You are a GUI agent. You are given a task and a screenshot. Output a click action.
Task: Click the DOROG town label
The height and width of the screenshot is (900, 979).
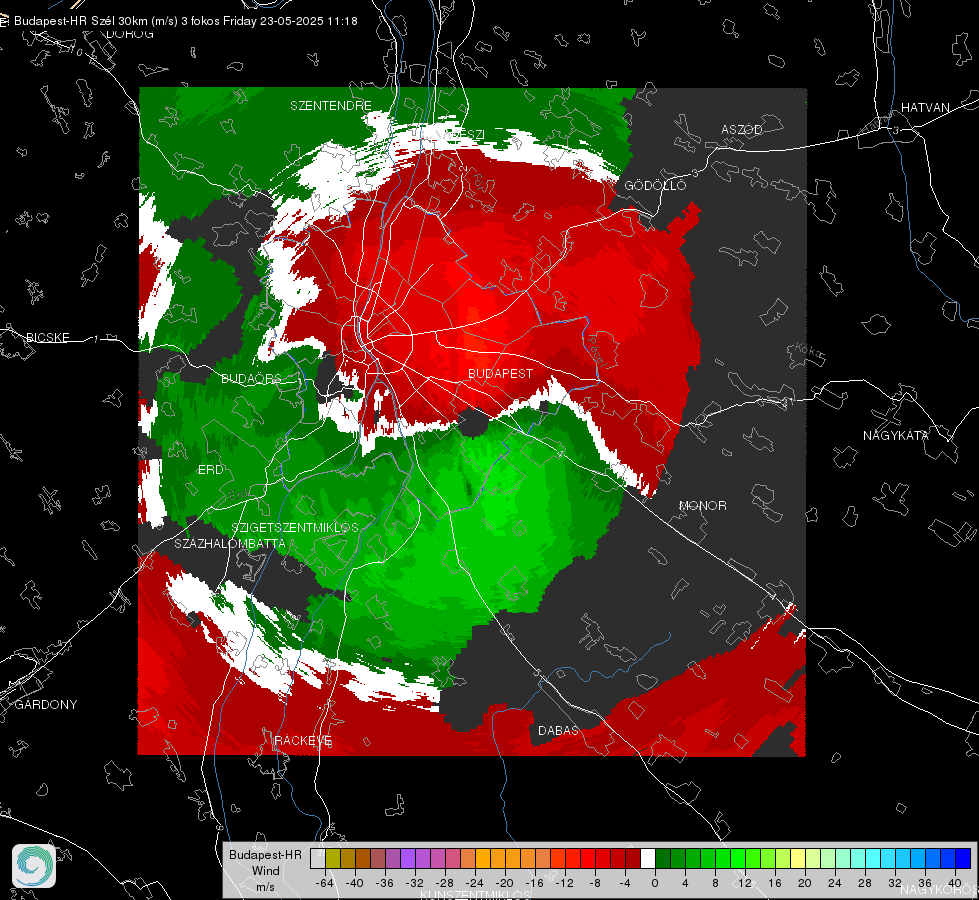[x=130, y=34]
